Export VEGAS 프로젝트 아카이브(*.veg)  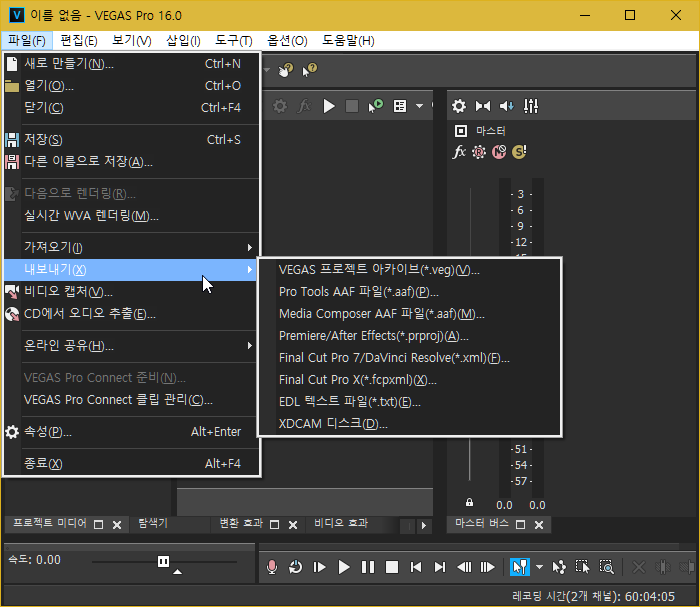[409, 270]
